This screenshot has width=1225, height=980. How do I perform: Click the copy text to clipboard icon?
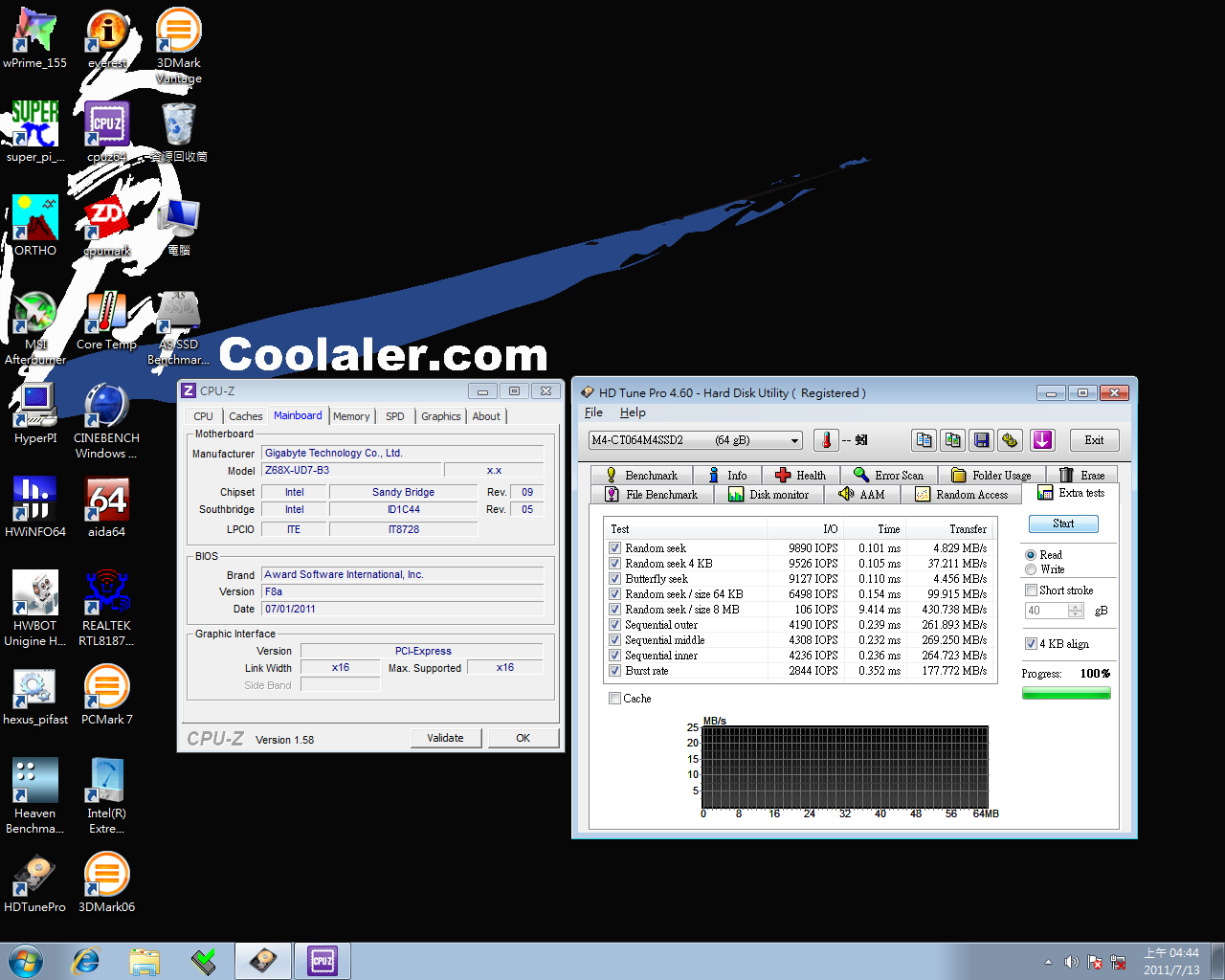click(x=924, y=440)
